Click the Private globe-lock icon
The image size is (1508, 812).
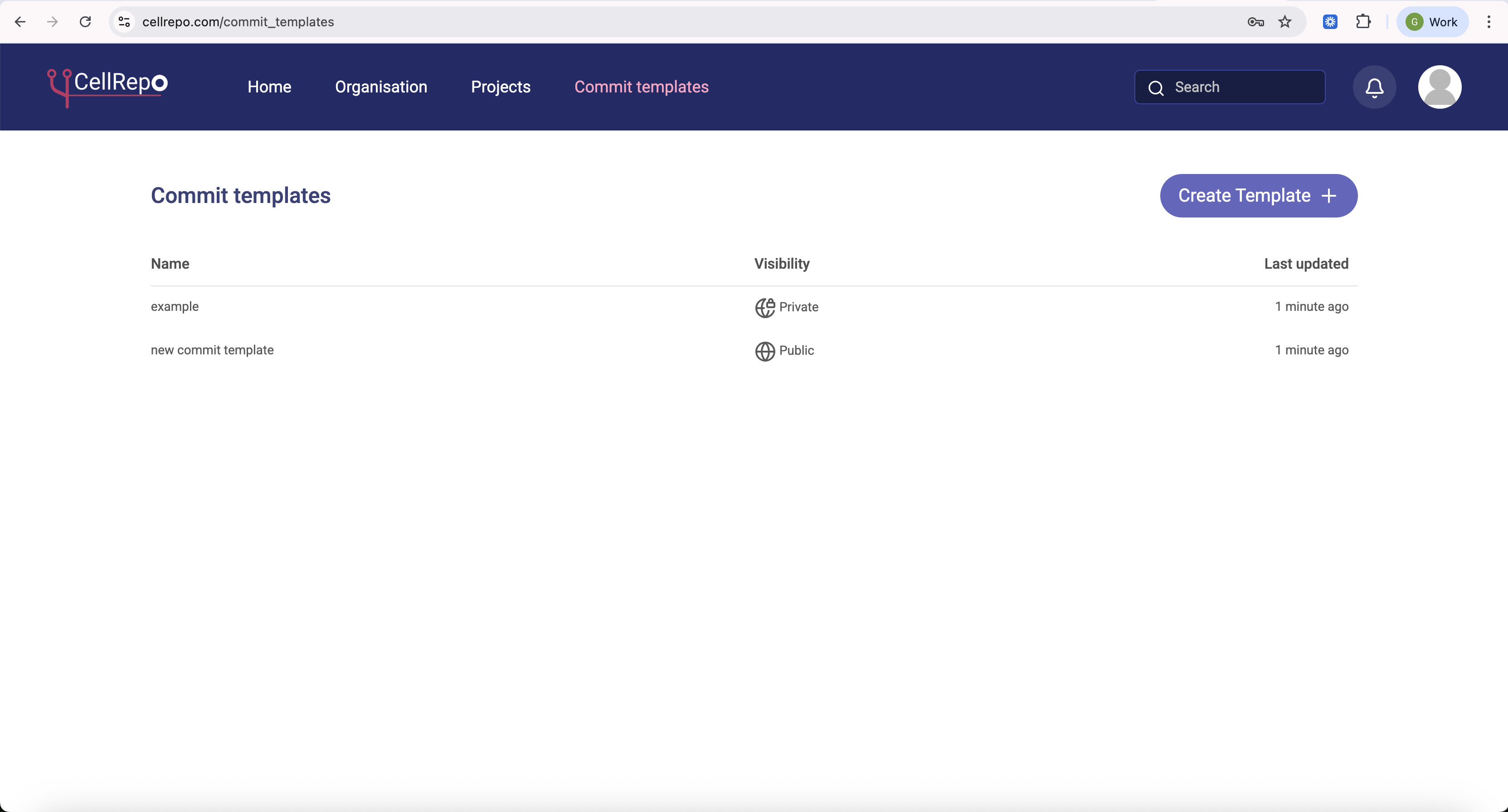pos(764,307)
